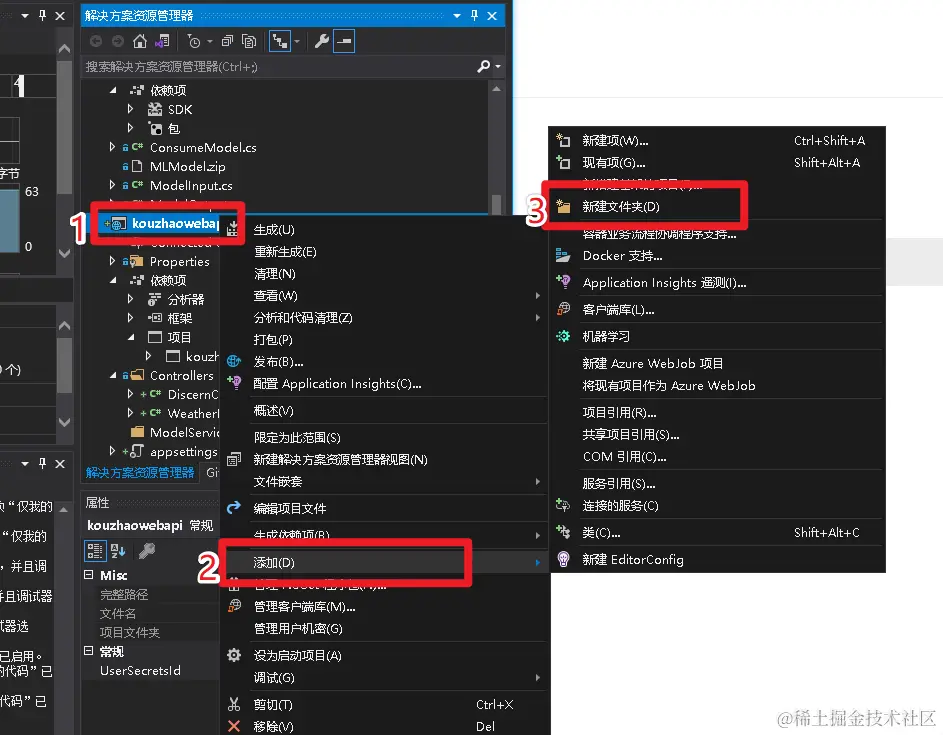943x735 pixels.
Task: Choose 项目引用(R)... in Add submenu
Action: [717, 413]
